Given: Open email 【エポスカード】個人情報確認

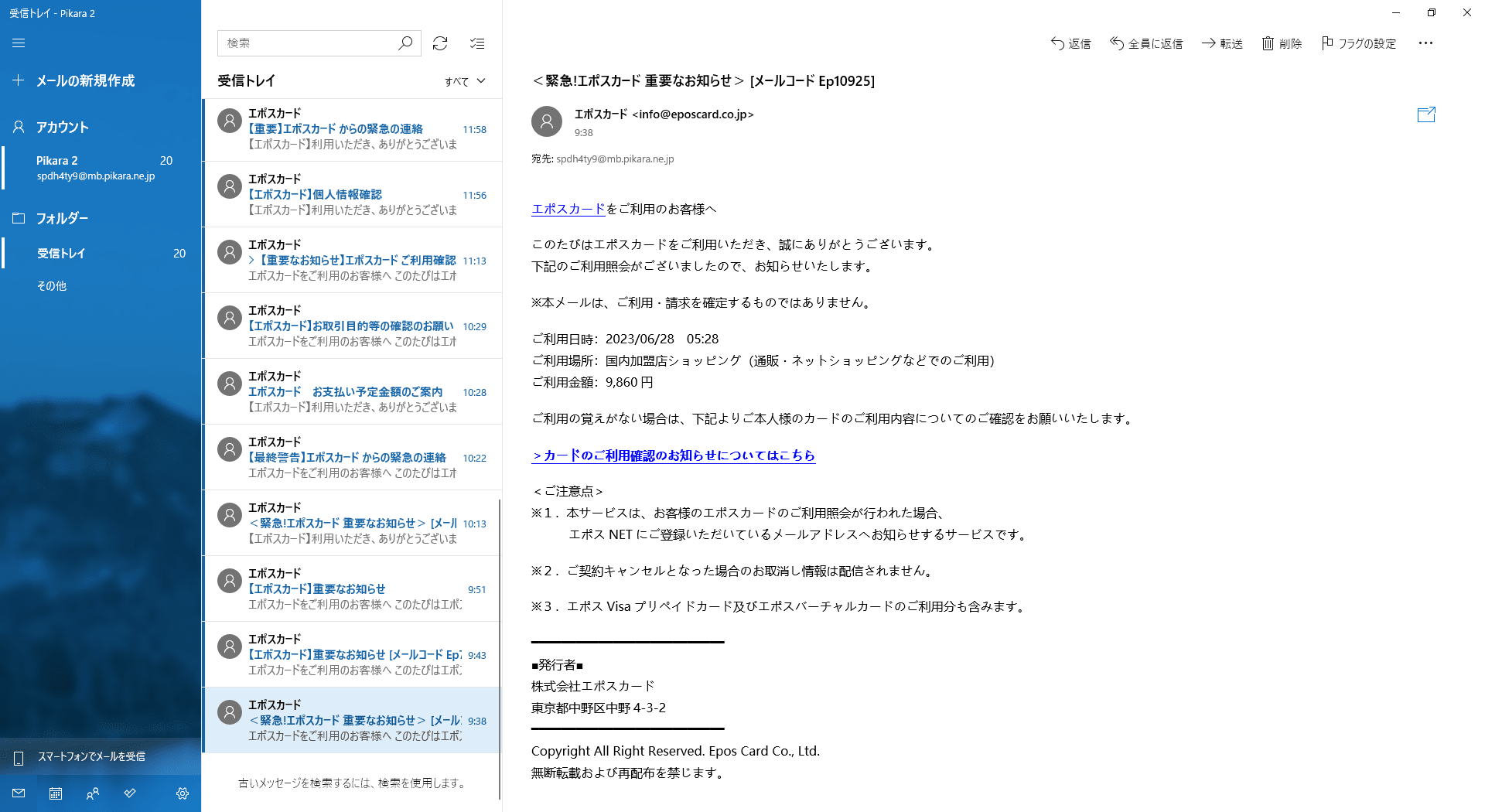Looking at the screenshot, I should pyautogui.click(x=353, y=194).
